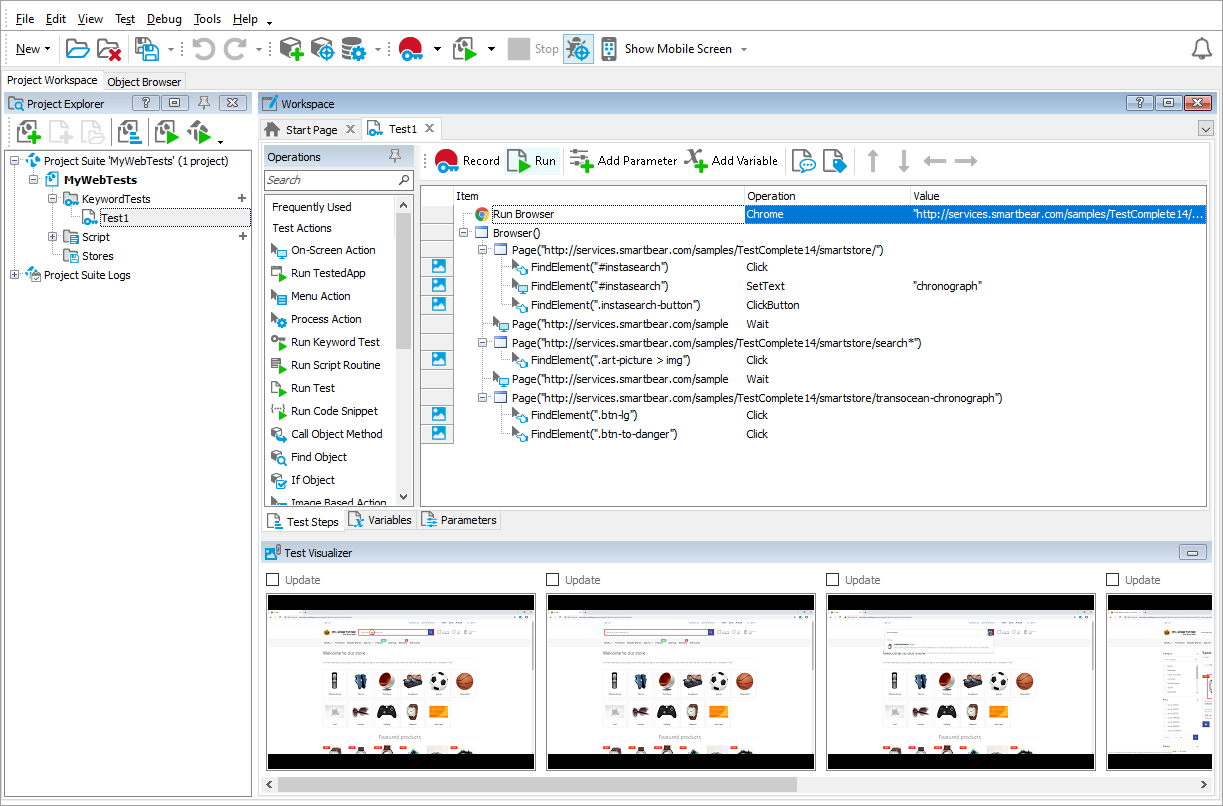Enable the Update checkbox above the second thumbnail
The width and height of the screenshot is (1223, 806).
click(552, 579)
